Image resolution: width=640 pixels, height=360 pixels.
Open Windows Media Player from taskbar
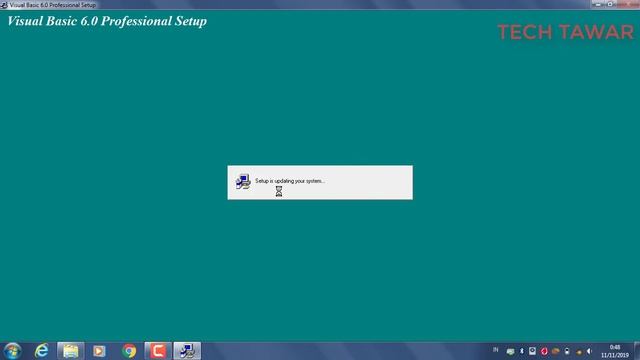(99, 351)
